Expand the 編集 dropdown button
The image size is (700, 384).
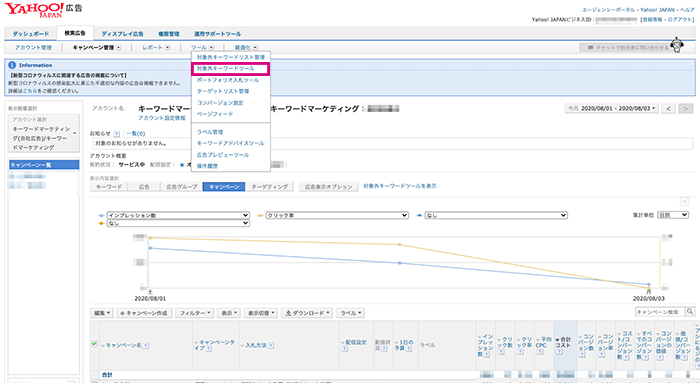(102, 313)
